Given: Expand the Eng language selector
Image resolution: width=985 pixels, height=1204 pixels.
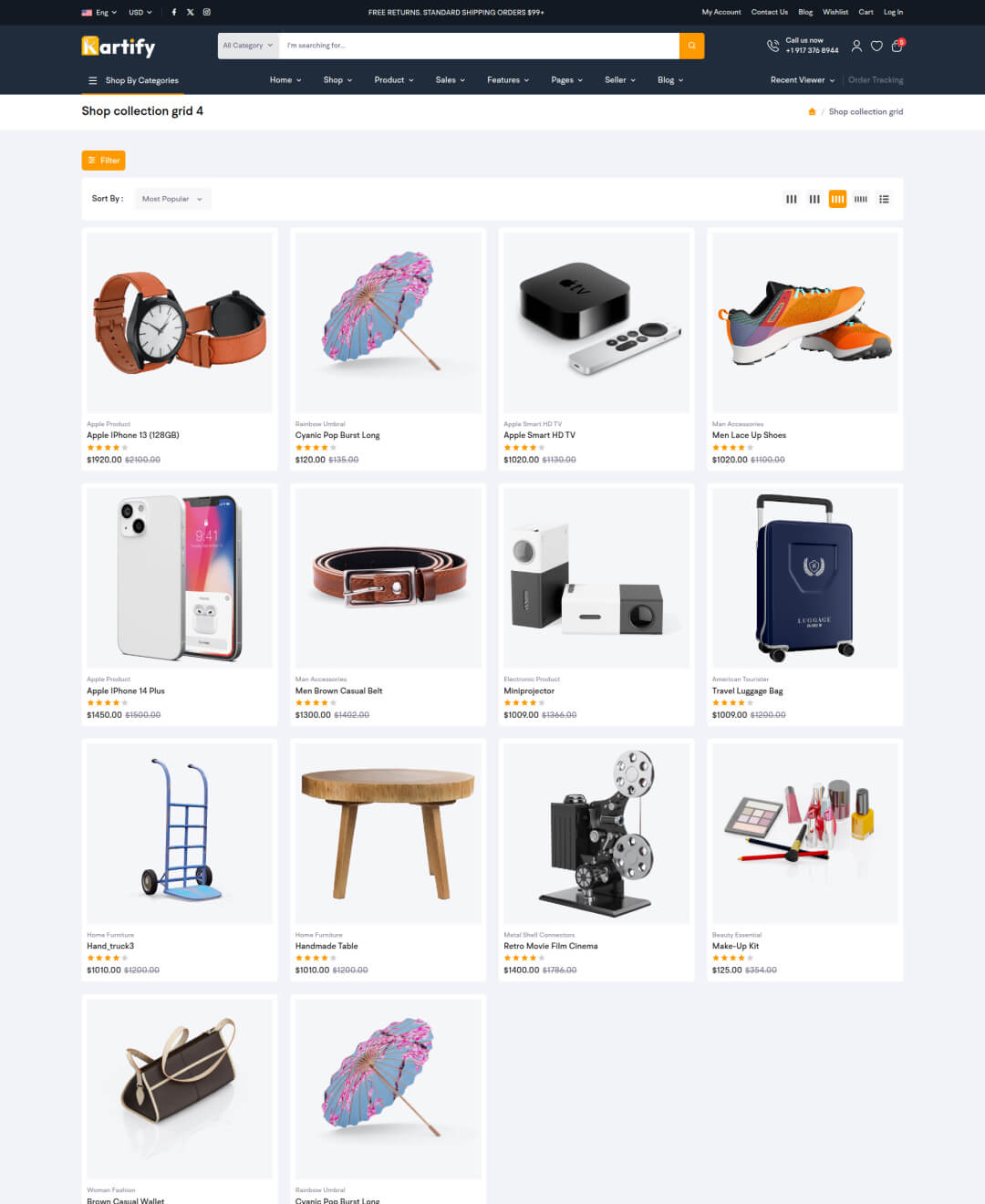Looking at the screenshot, I should (x=99, y=12).
